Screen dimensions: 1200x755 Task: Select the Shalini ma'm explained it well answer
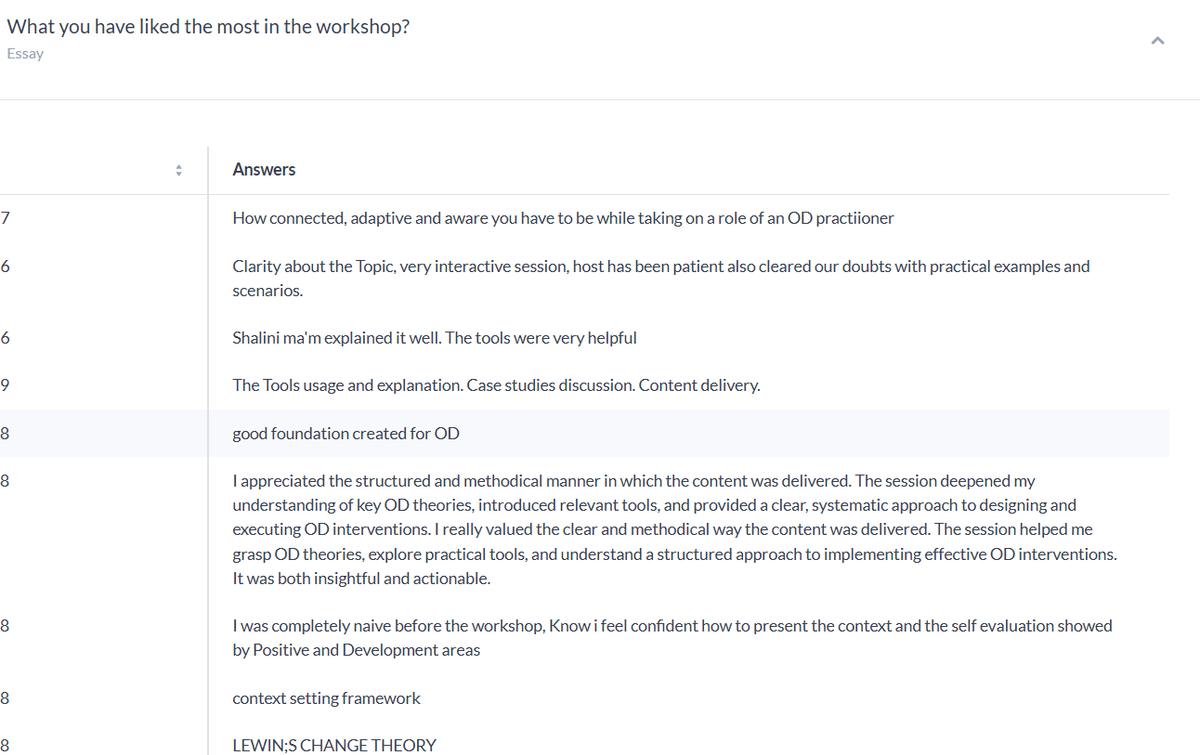[434, 338]
